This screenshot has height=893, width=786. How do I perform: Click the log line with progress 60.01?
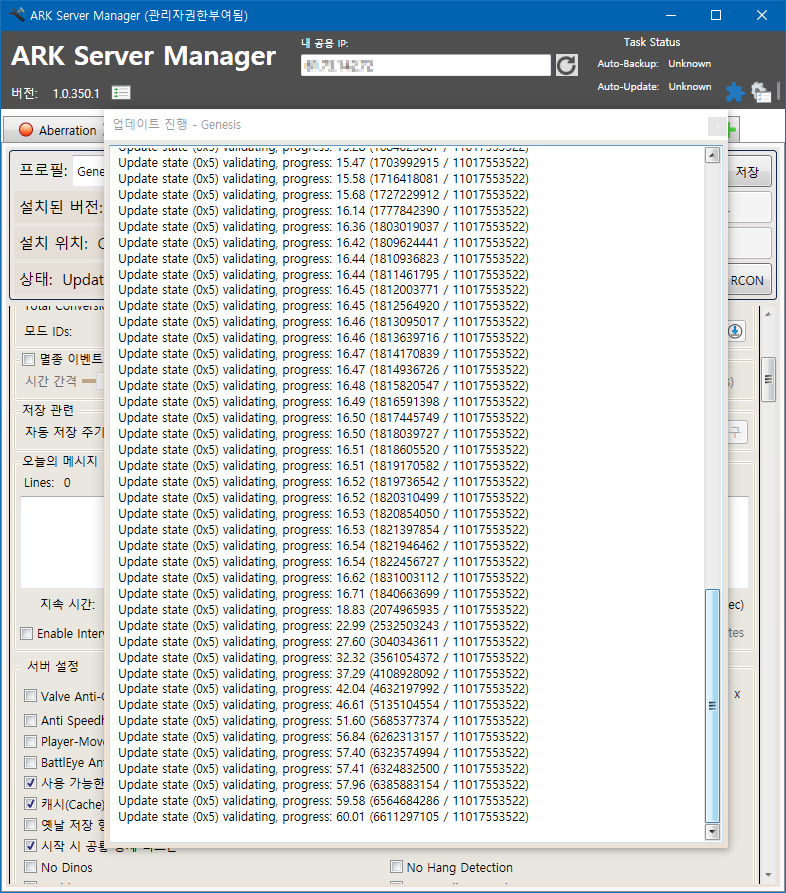[323, 817]
